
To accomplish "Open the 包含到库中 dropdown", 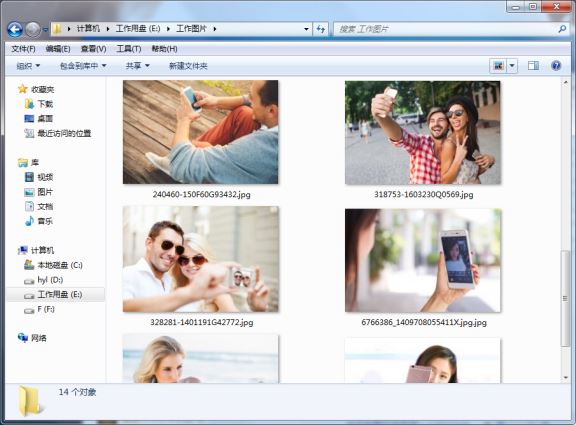I will click(83, 66).
